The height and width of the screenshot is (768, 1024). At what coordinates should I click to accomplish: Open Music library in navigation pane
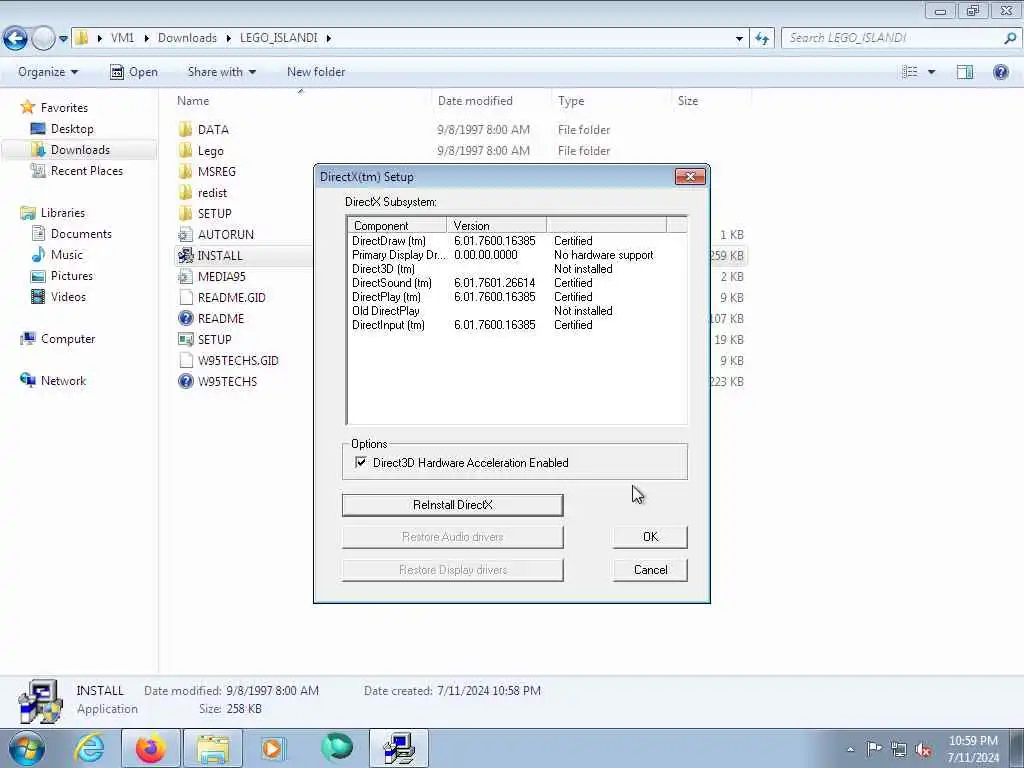pos(67,254)
